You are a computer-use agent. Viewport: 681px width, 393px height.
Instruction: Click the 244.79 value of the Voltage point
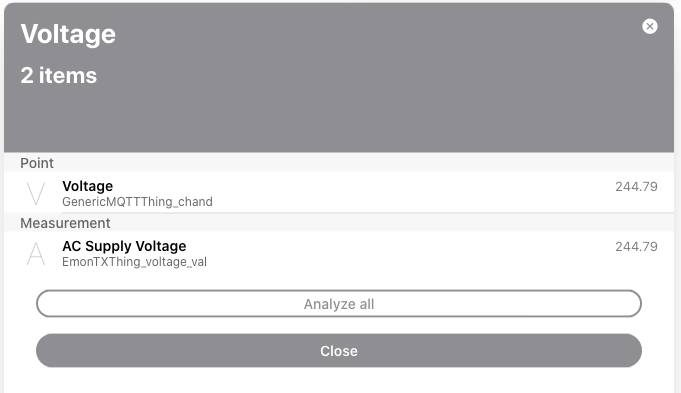[636, 187]
